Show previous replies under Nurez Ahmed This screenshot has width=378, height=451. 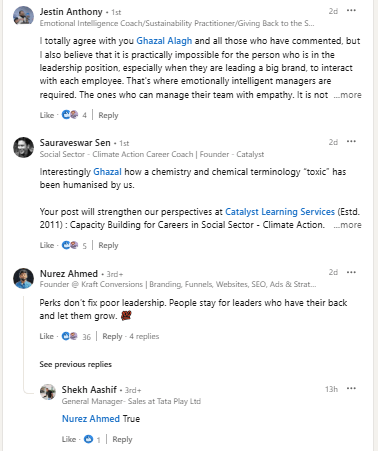pos(76,364)
